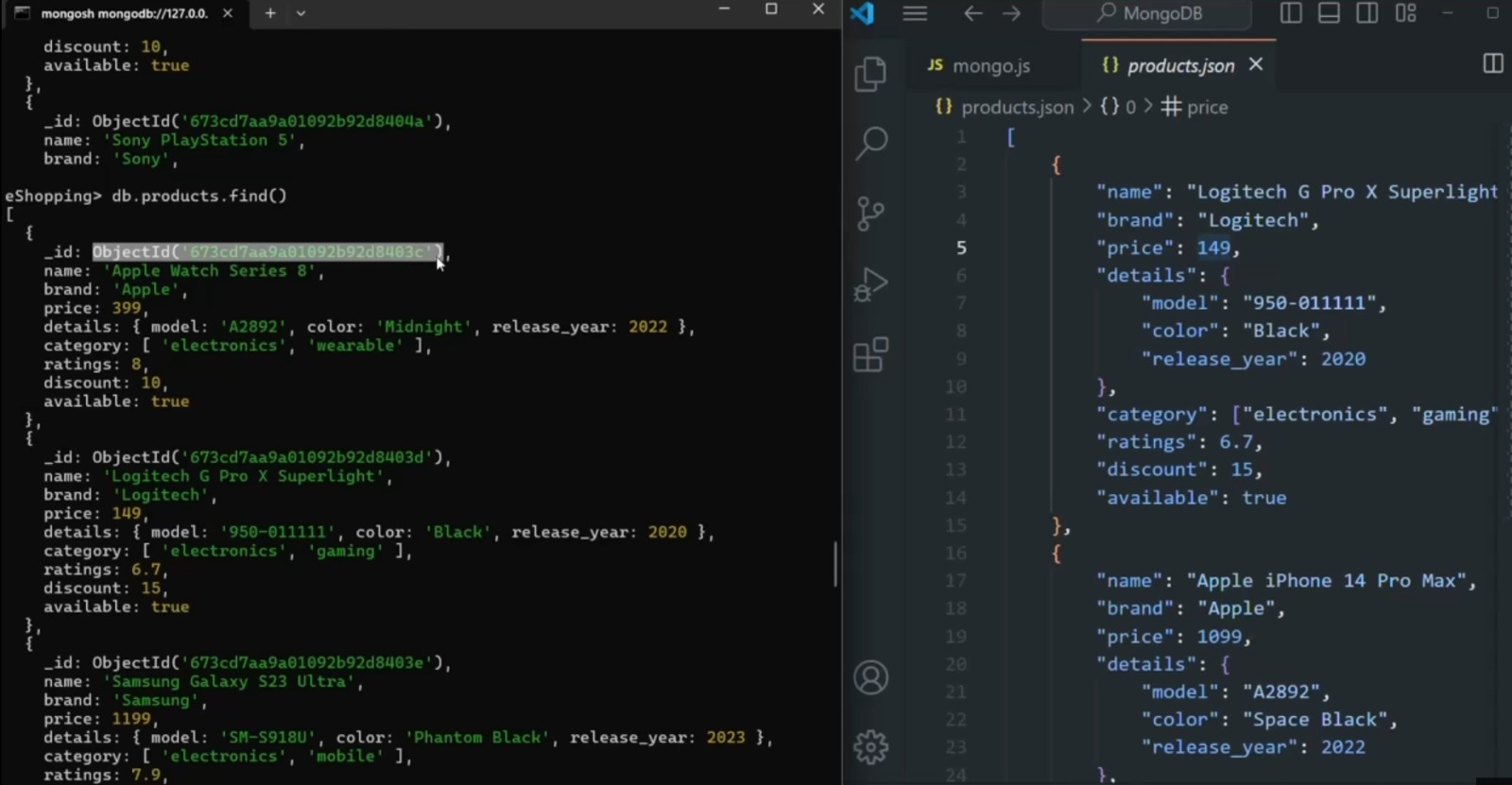The width and height of the screenshot is (1512, 785).
Task: Click the terminal vertical scrollbar thumb
Action: (835, 564)
